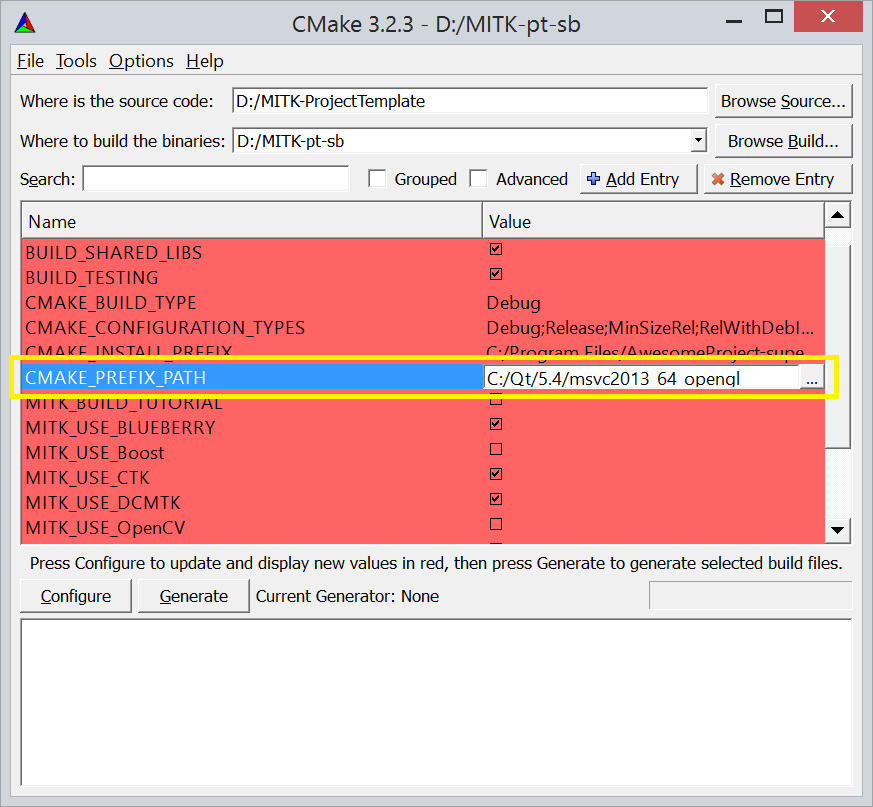Check the MITK_USE_Boost option
The width and height of the screenshot is (873, 807).
[495, 449]
